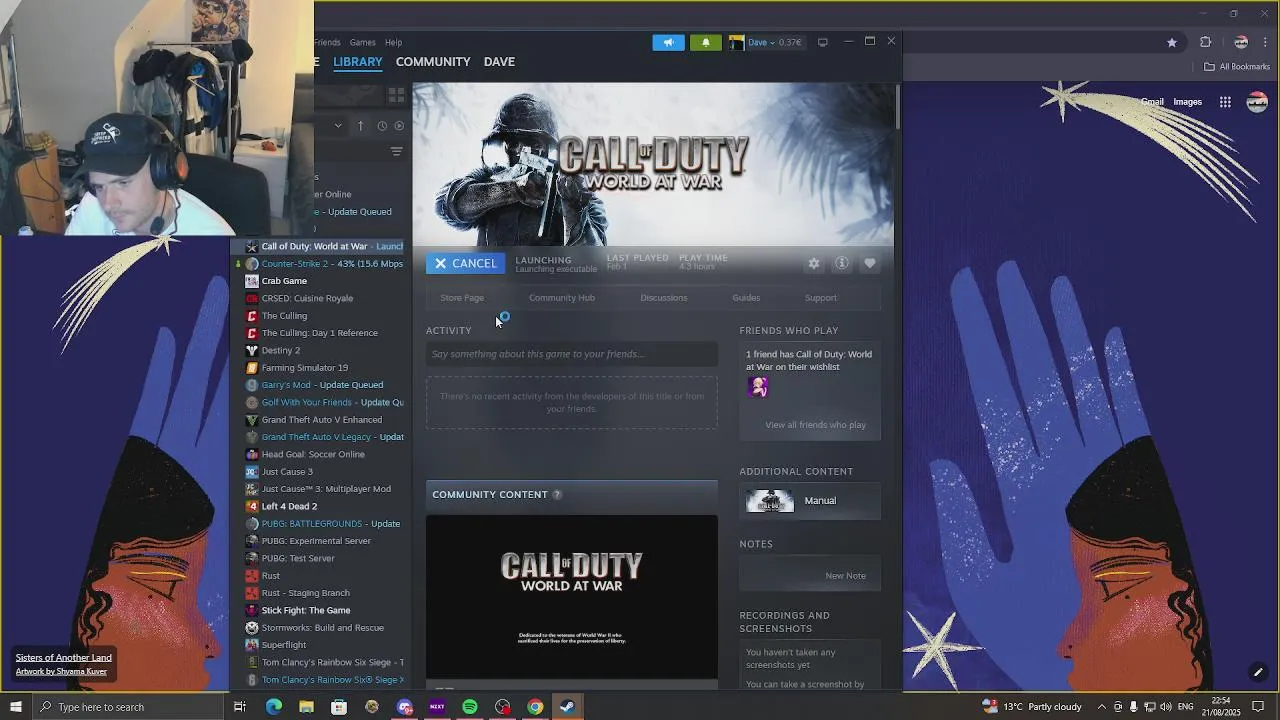The width and height of the screenshot is (1280, 720).
Task: Open All Bookmarks folder in Chrome
Action: (1237, 67)
